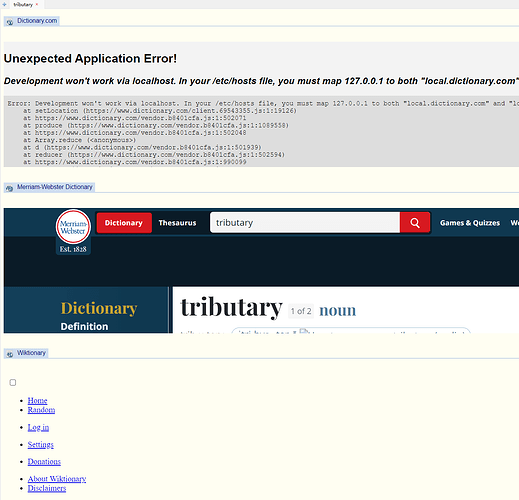Switch to Thesaurus mode
This screenshot has width=519, height=500.
pos(177,223)
